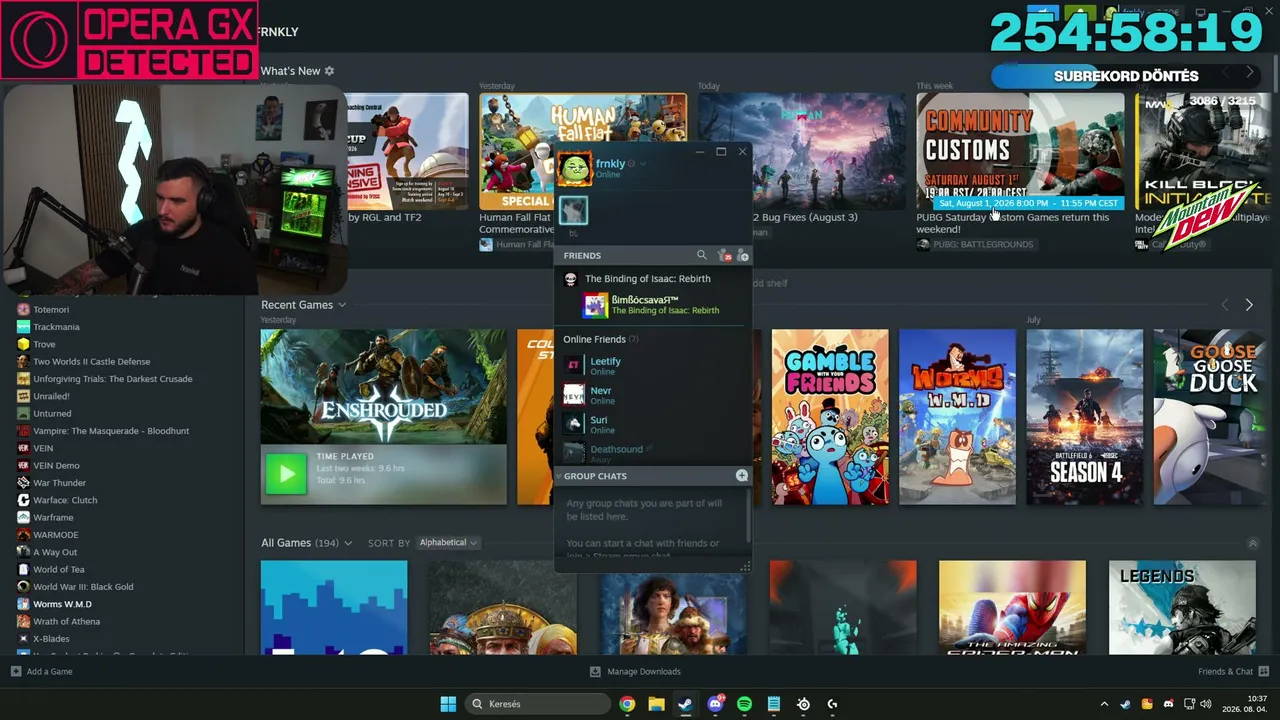The height and width of the screenshot is (720, 1280).
Task: Click the Online Friends header
Action: click(x=600, y=340)
